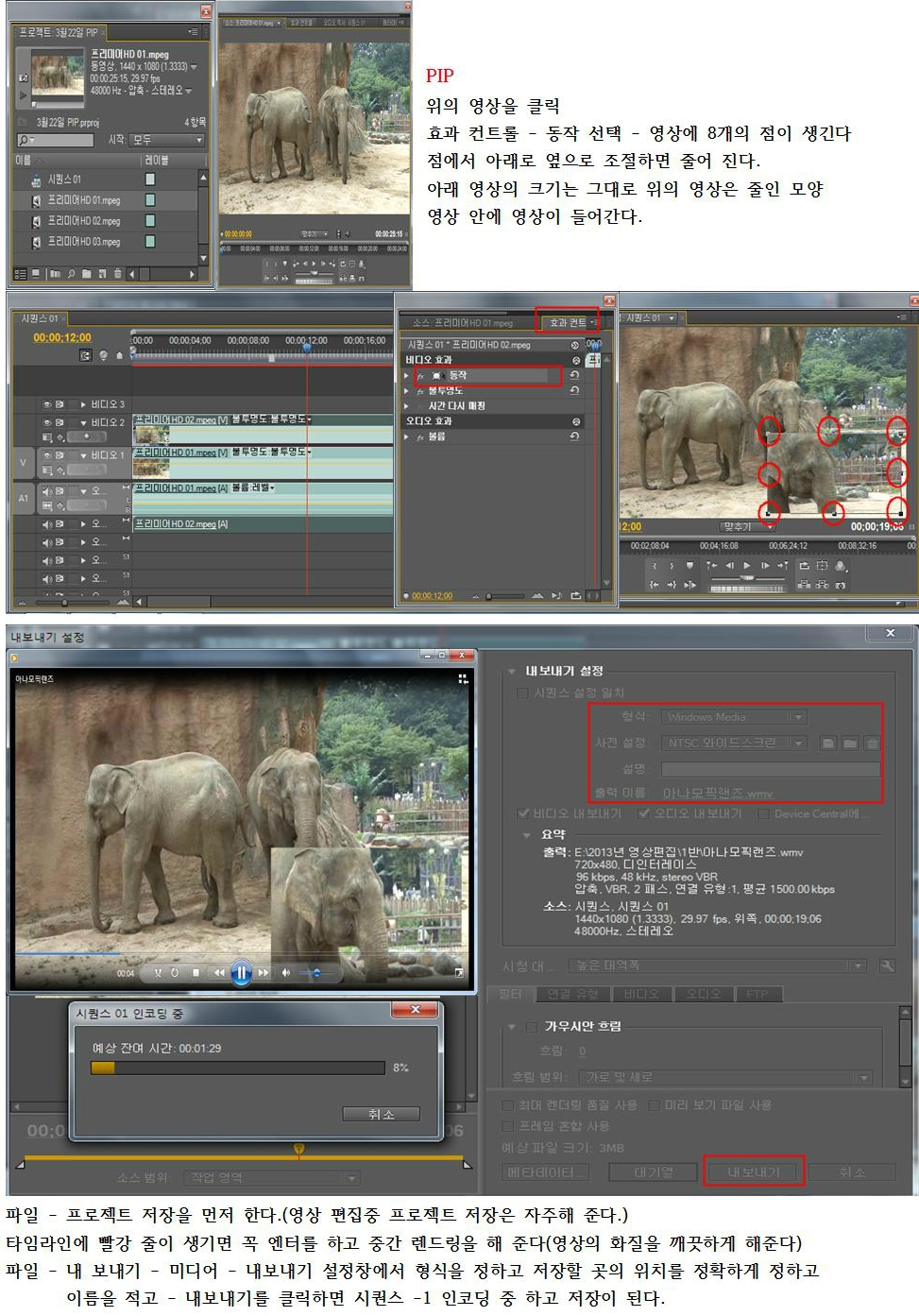The width and height of the screenshot is (919, 1316).
Task: Click the encoding progress bar at 8%
Action: pyautogui.click(x=238, y=1068)
